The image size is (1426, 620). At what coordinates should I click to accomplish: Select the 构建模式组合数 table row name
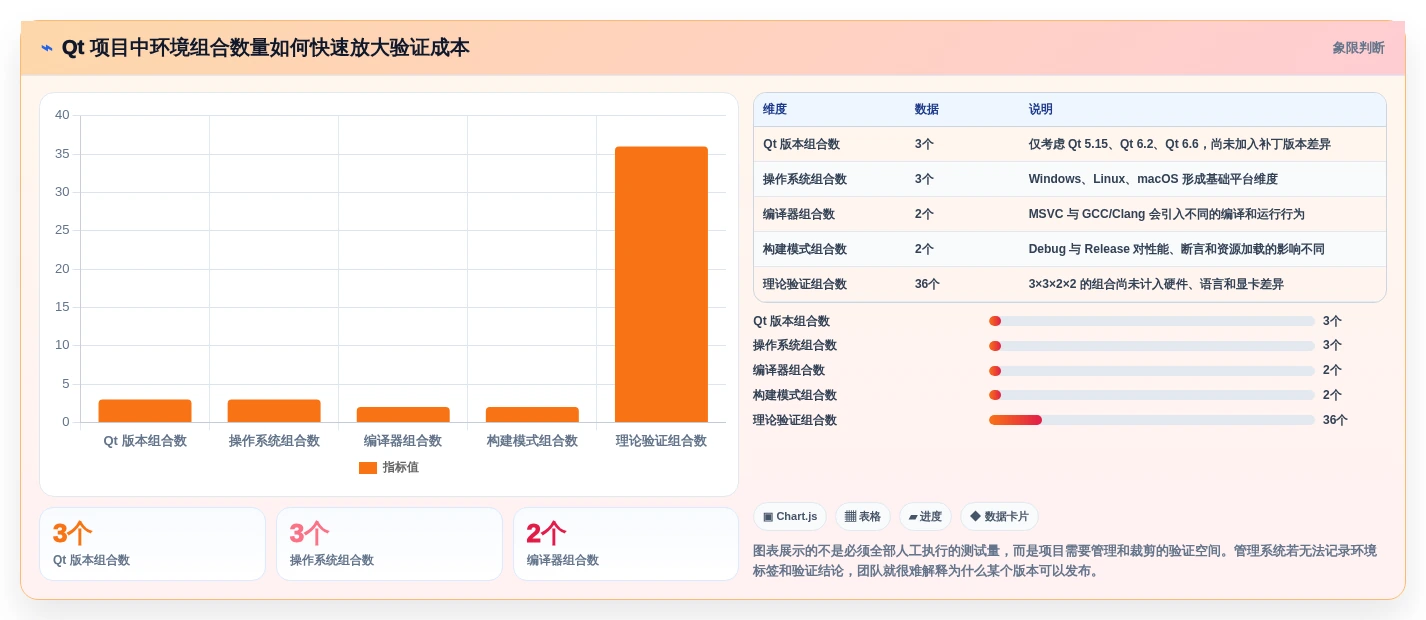coord(805,249)
